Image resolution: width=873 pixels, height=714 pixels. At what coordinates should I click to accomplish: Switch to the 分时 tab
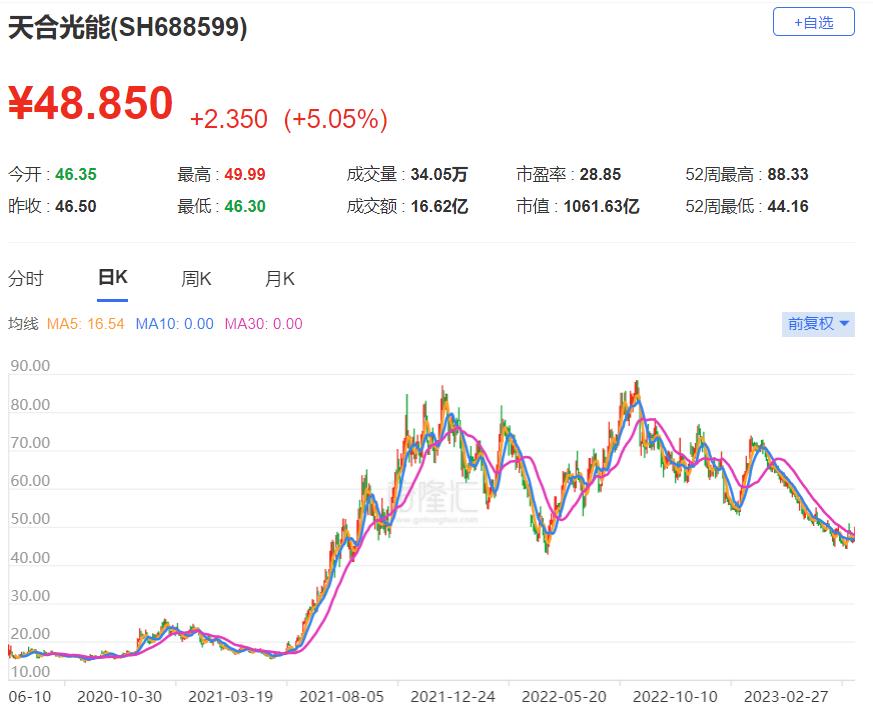pos(26,278)
